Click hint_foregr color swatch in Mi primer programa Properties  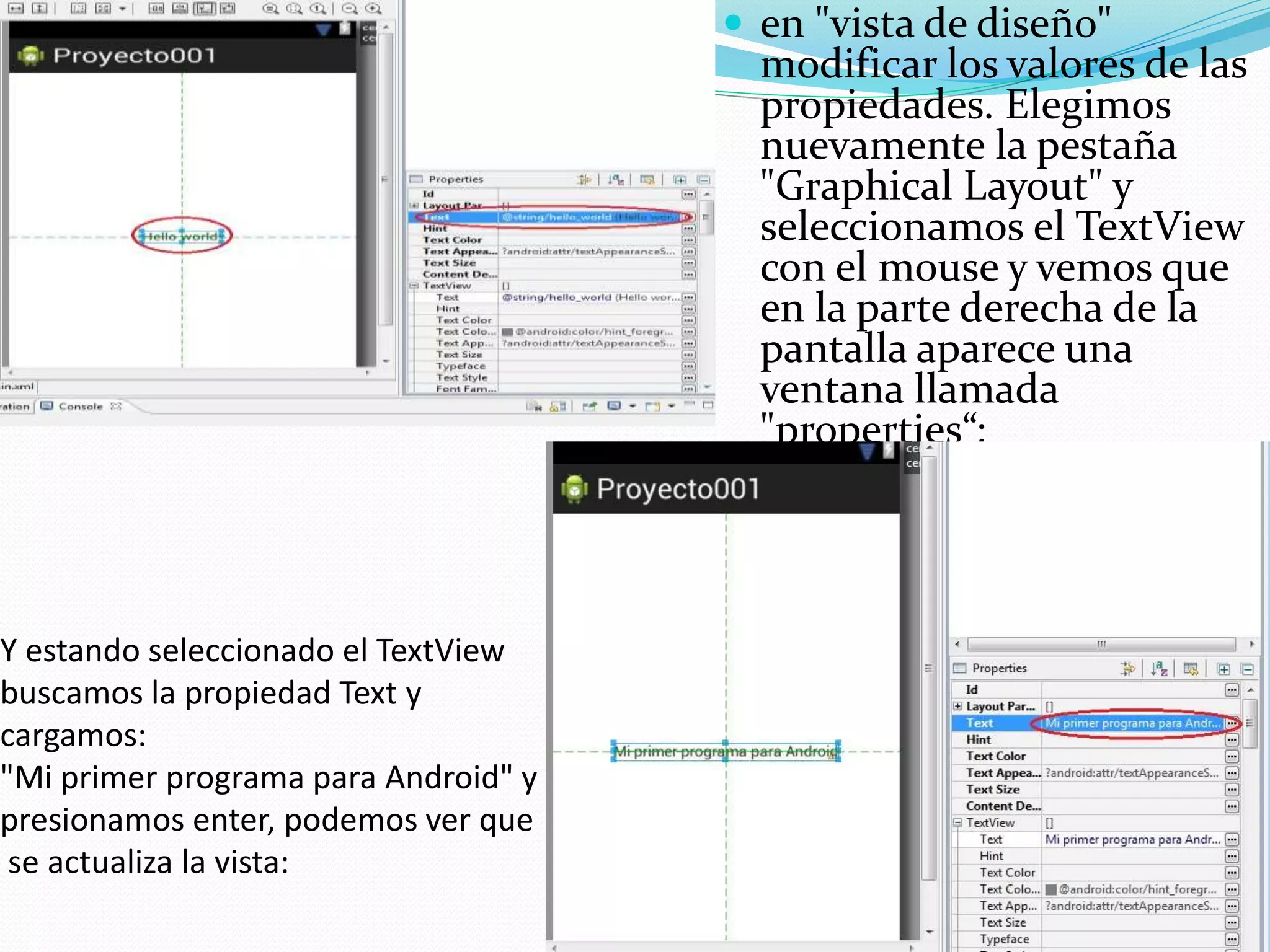pos(1051,889)
